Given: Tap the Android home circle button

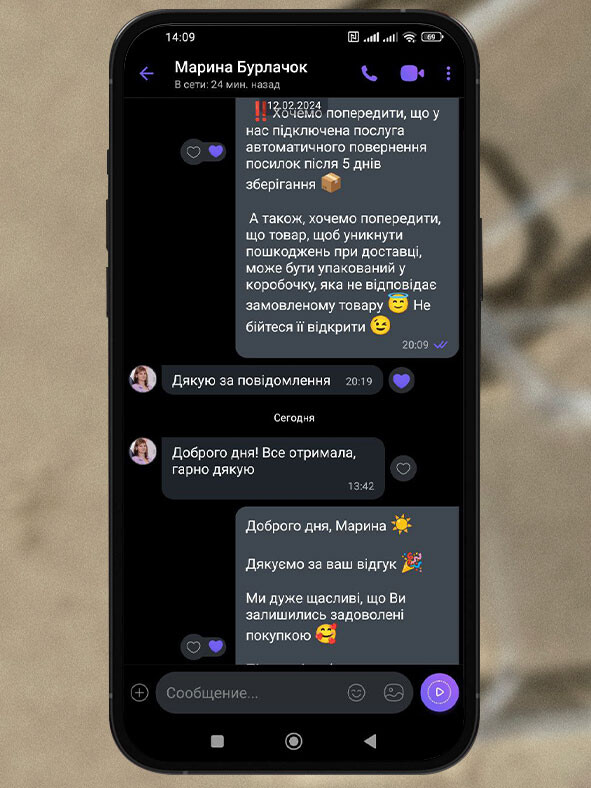Looking at the screenshot, I should tap(293, 741).
